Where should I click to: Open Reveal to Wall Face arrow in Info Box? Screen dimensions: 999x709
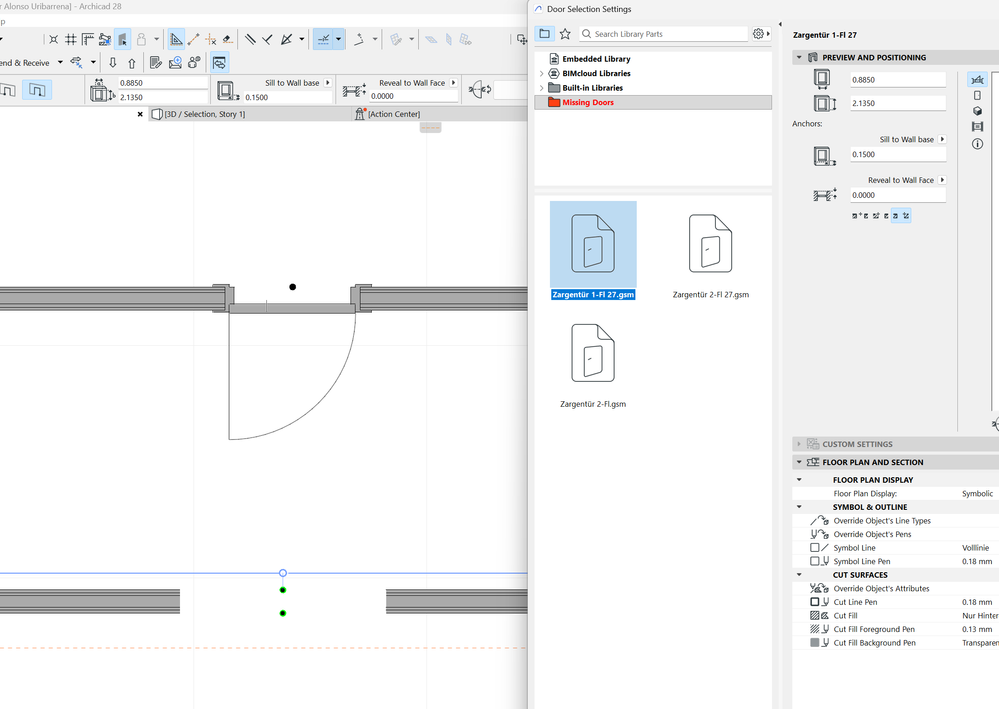454,83
